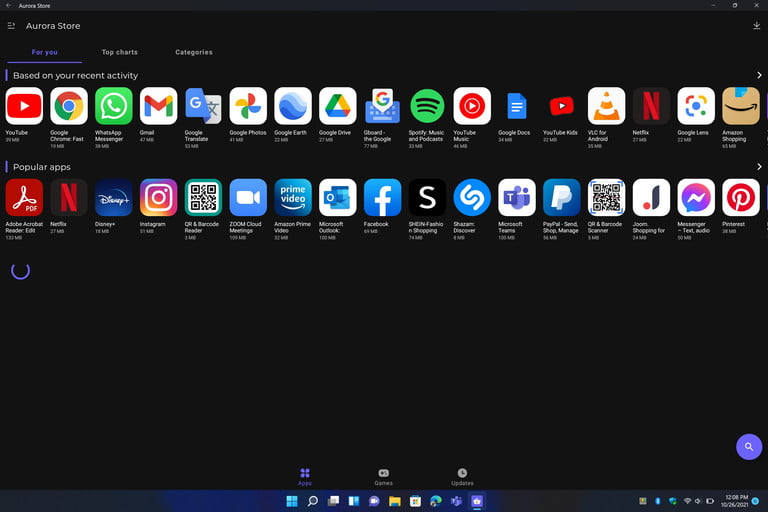Viewport: 768px width, 512px height.
Task: Expand Based on your recent activity section
Action: 759,75
